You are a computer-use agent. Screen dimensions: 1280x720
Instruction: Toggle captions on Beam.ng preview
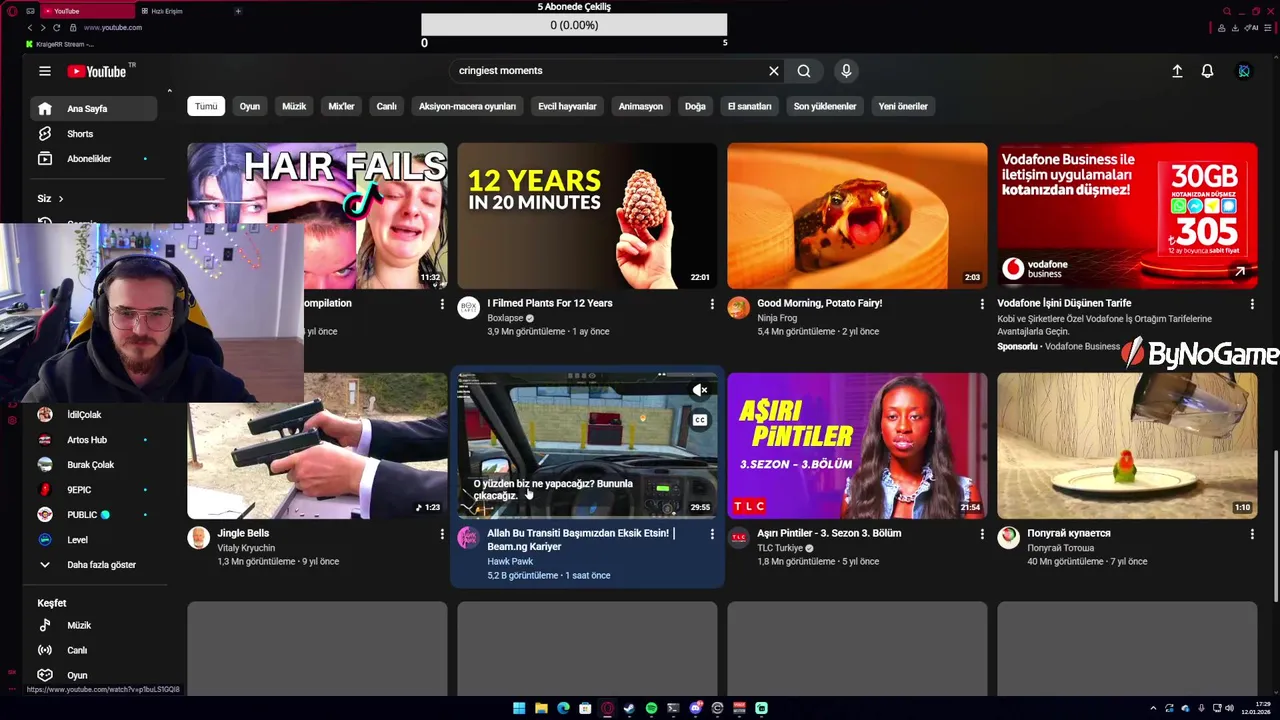click(700, 420)
